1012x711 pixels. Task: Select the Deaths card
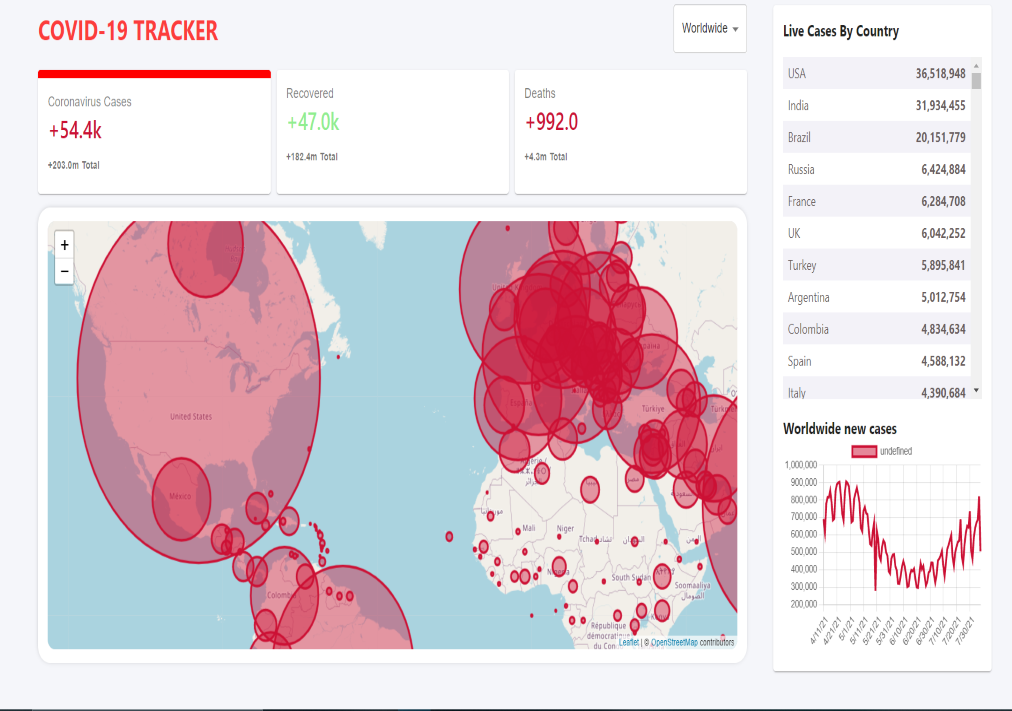630,133
